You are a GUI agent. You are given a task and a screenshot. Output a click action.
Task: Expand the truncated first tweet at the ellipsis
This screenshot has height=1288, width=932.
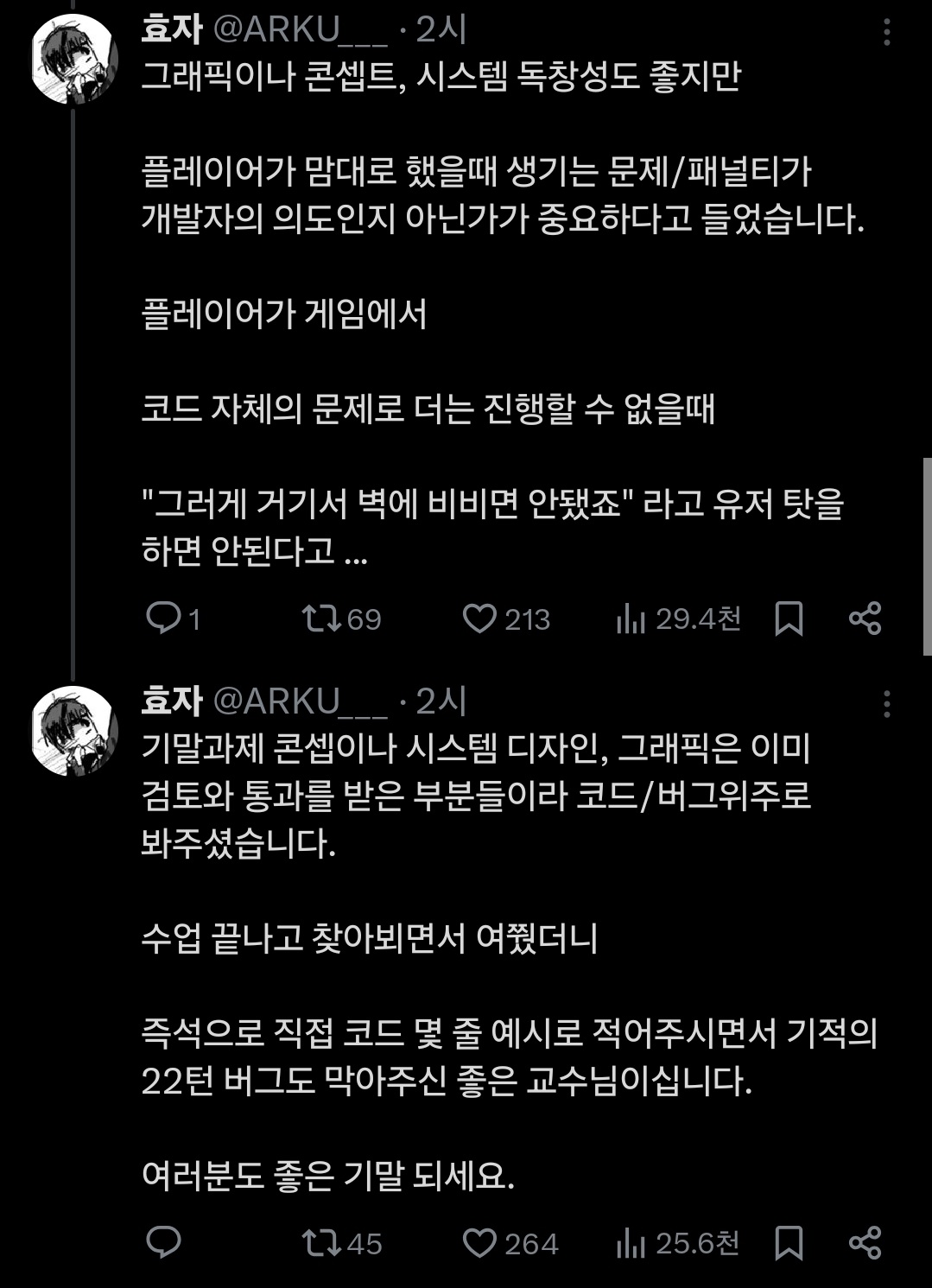(355, 551)
